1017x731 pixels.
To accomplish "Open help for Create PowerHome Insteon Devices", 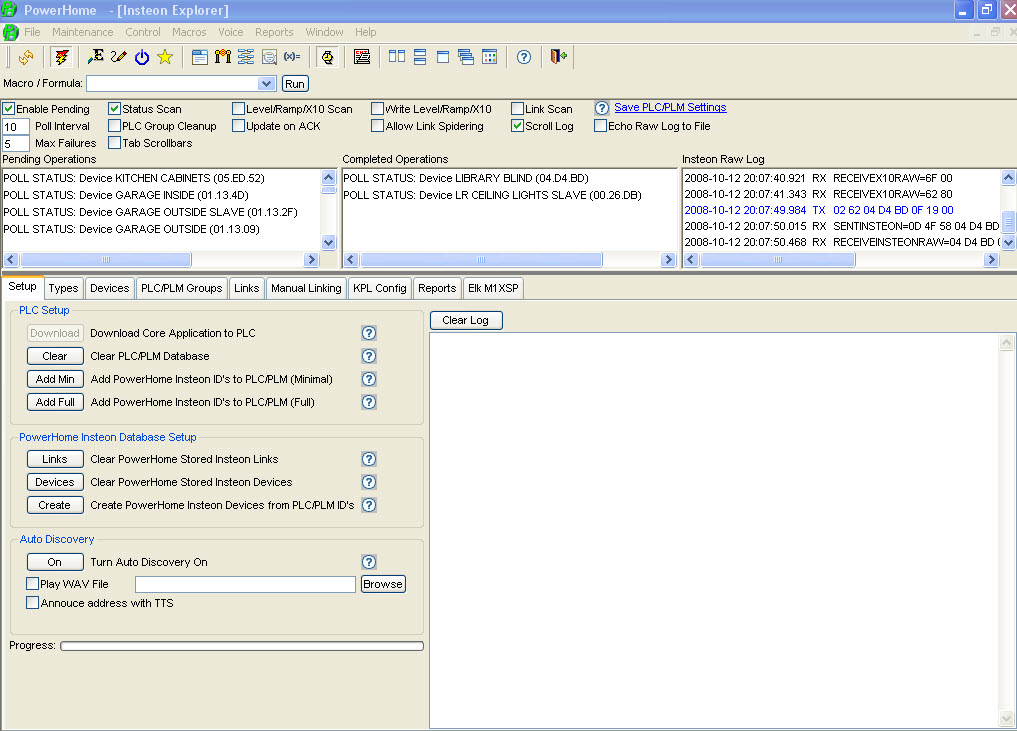I will coord(369,505).
